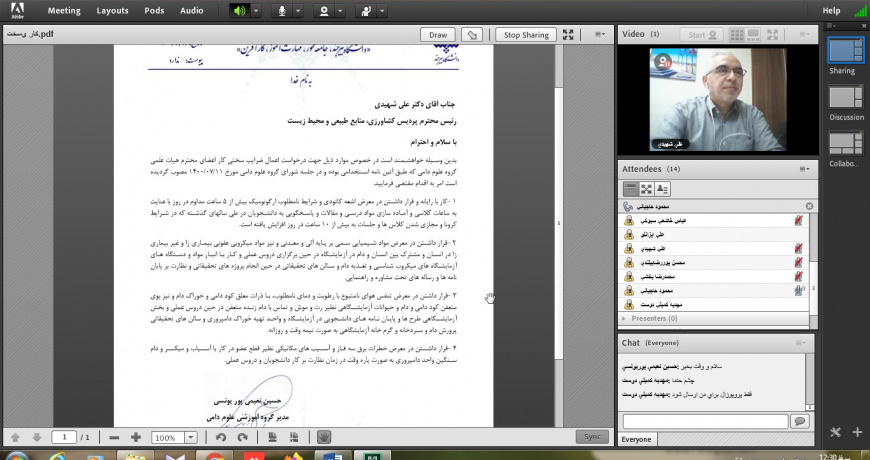This screenshot has height=460, width=870.
Task: Click the Sync button
Action: [592, 437]
